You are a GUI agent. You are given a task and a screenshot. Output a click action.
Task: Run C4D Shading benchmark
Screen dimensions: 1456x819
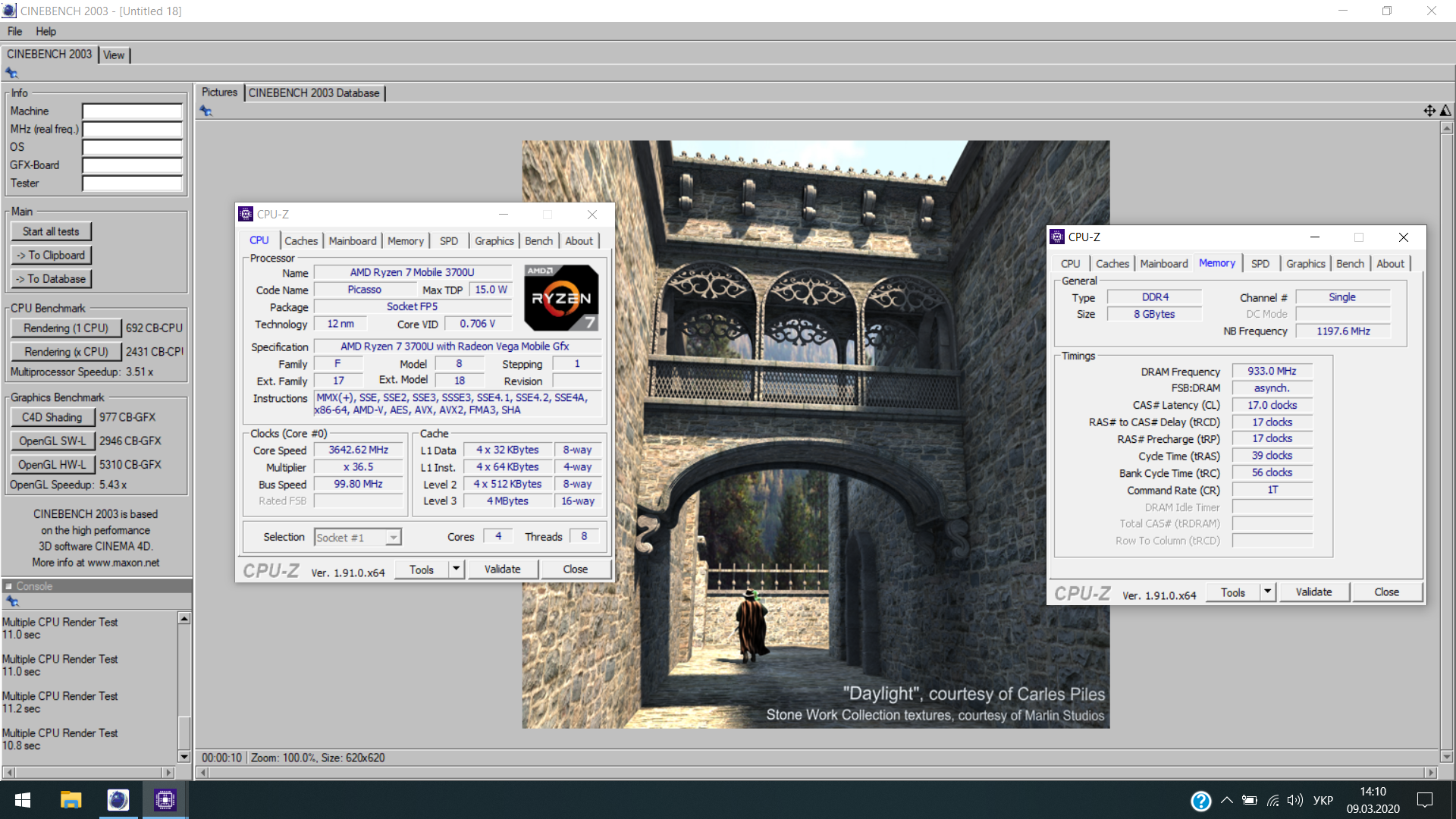[52, 417]
